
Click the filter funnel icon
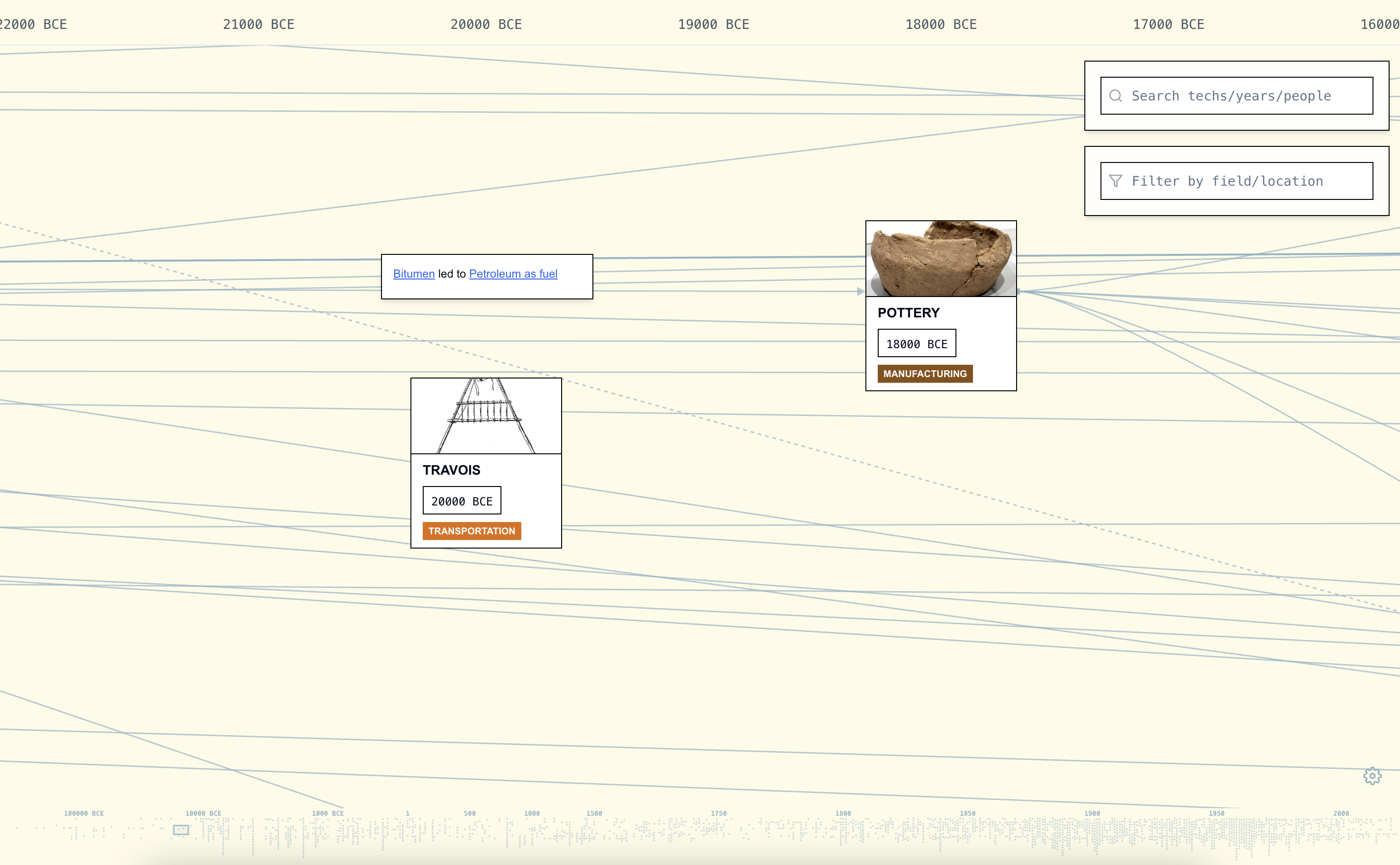point(1115,181)
